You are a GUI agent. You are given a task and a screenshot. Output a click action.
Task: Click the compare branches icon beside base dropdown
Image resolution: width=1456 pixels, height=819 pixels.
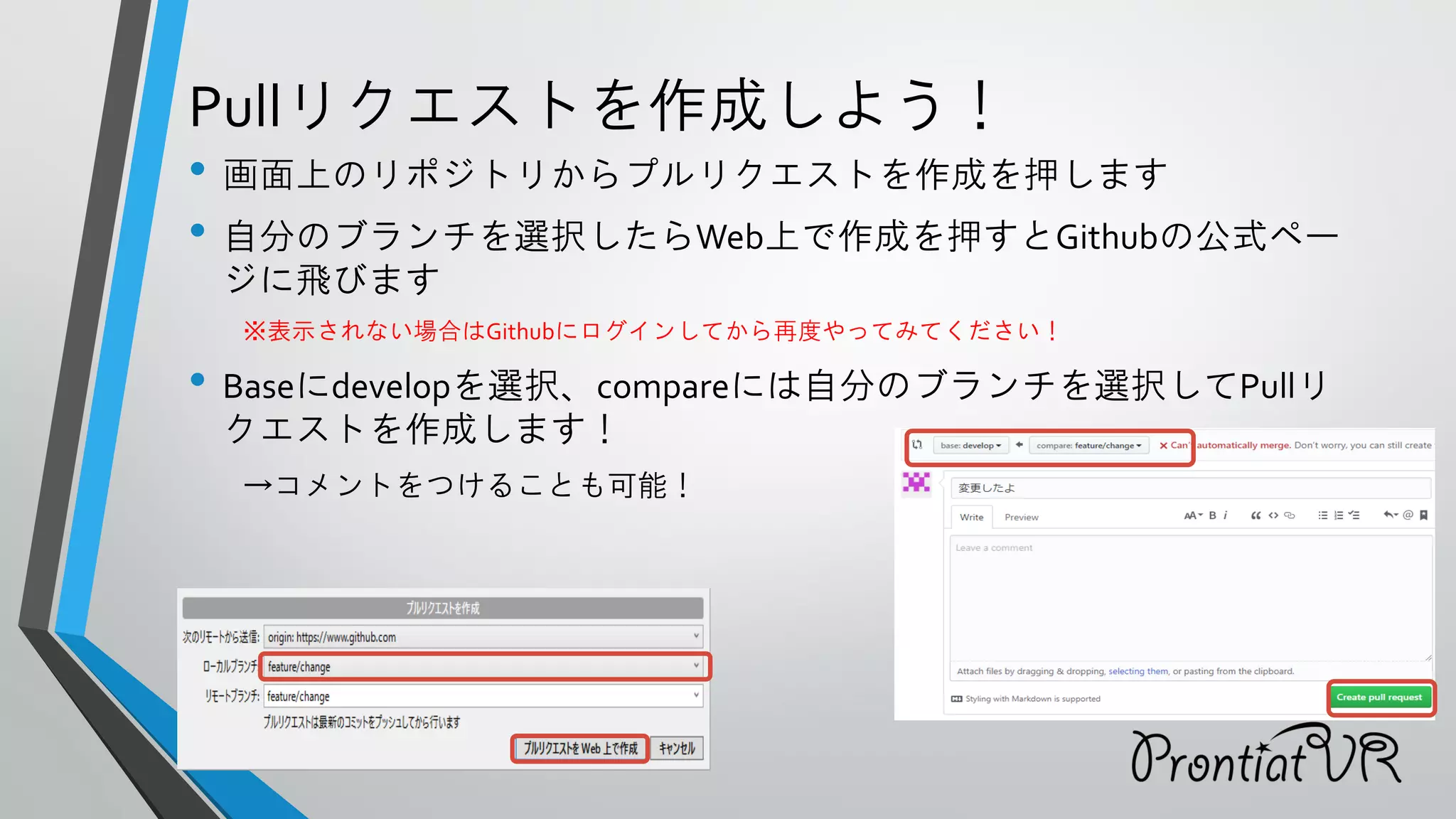tap(918, 445)
